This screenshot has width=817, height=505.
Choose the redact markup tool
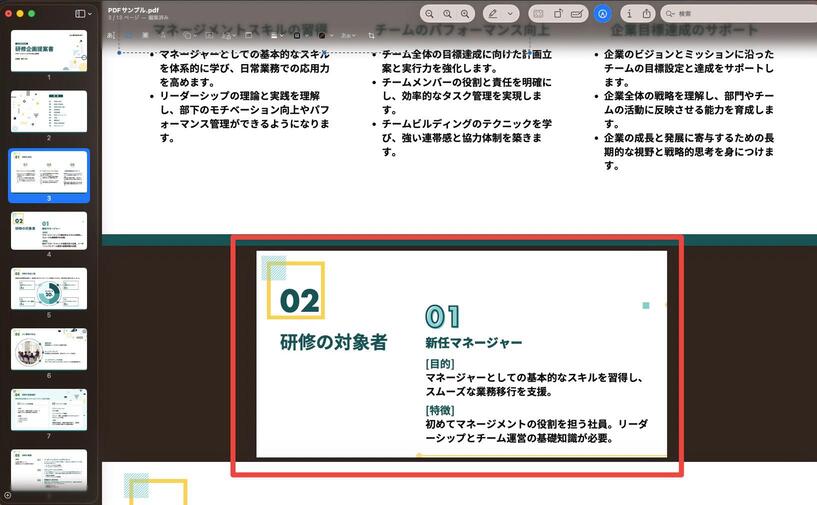[x=145, y=35]
